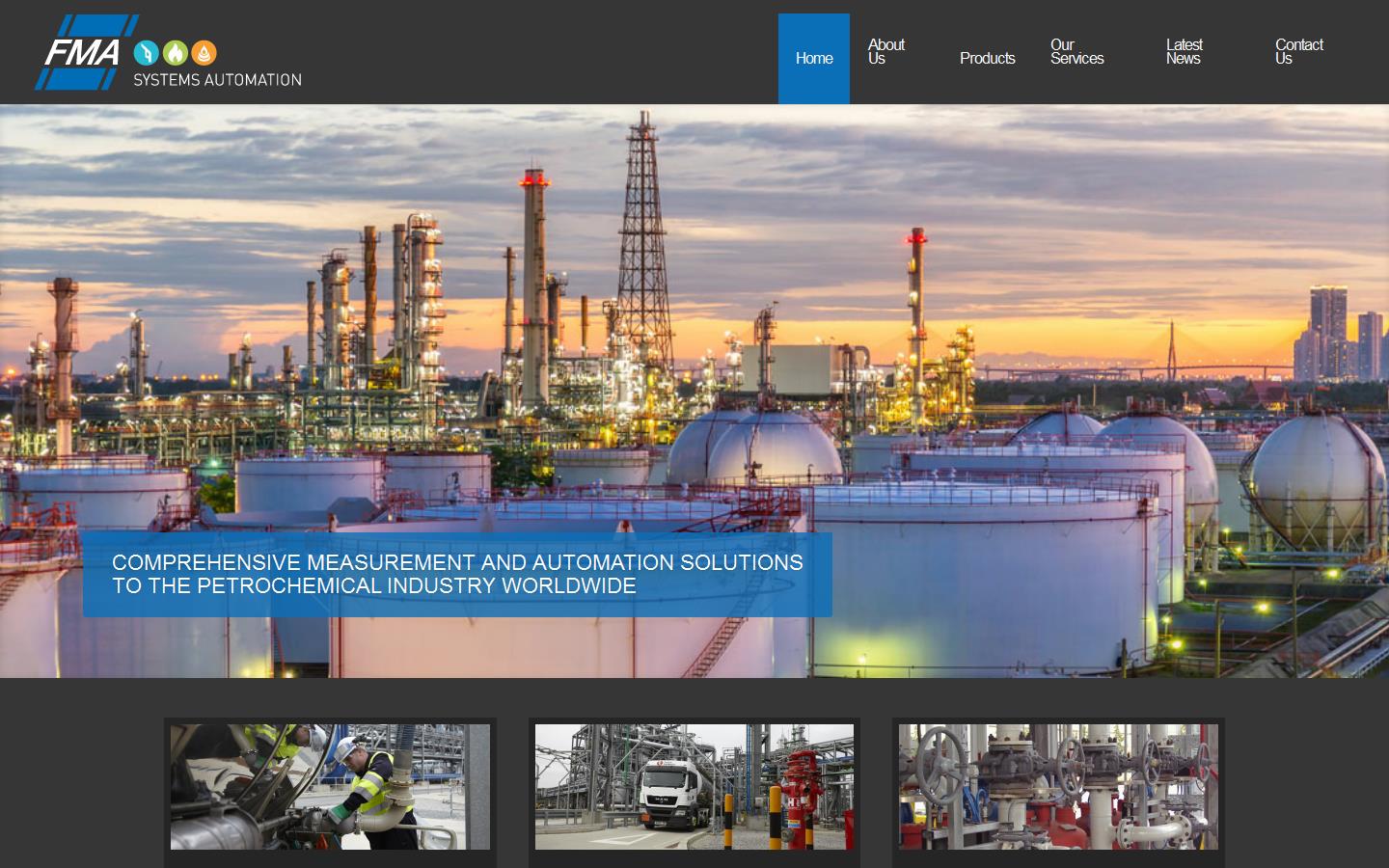
Task: Select Our Services in the navigation bar
Action: pyautogui.click(x=1076, y=51)
